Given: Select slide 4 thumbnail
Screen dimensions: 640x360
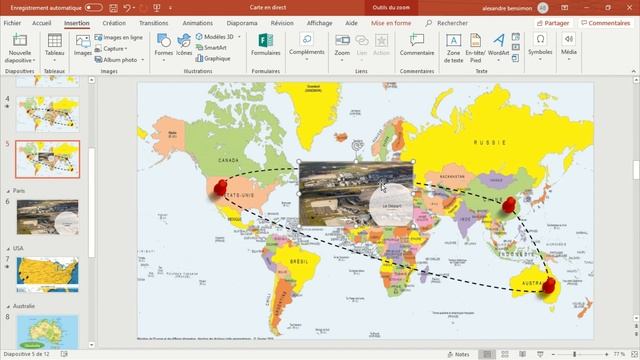Looking at the screenshot, I should click(x=47, y=114).
